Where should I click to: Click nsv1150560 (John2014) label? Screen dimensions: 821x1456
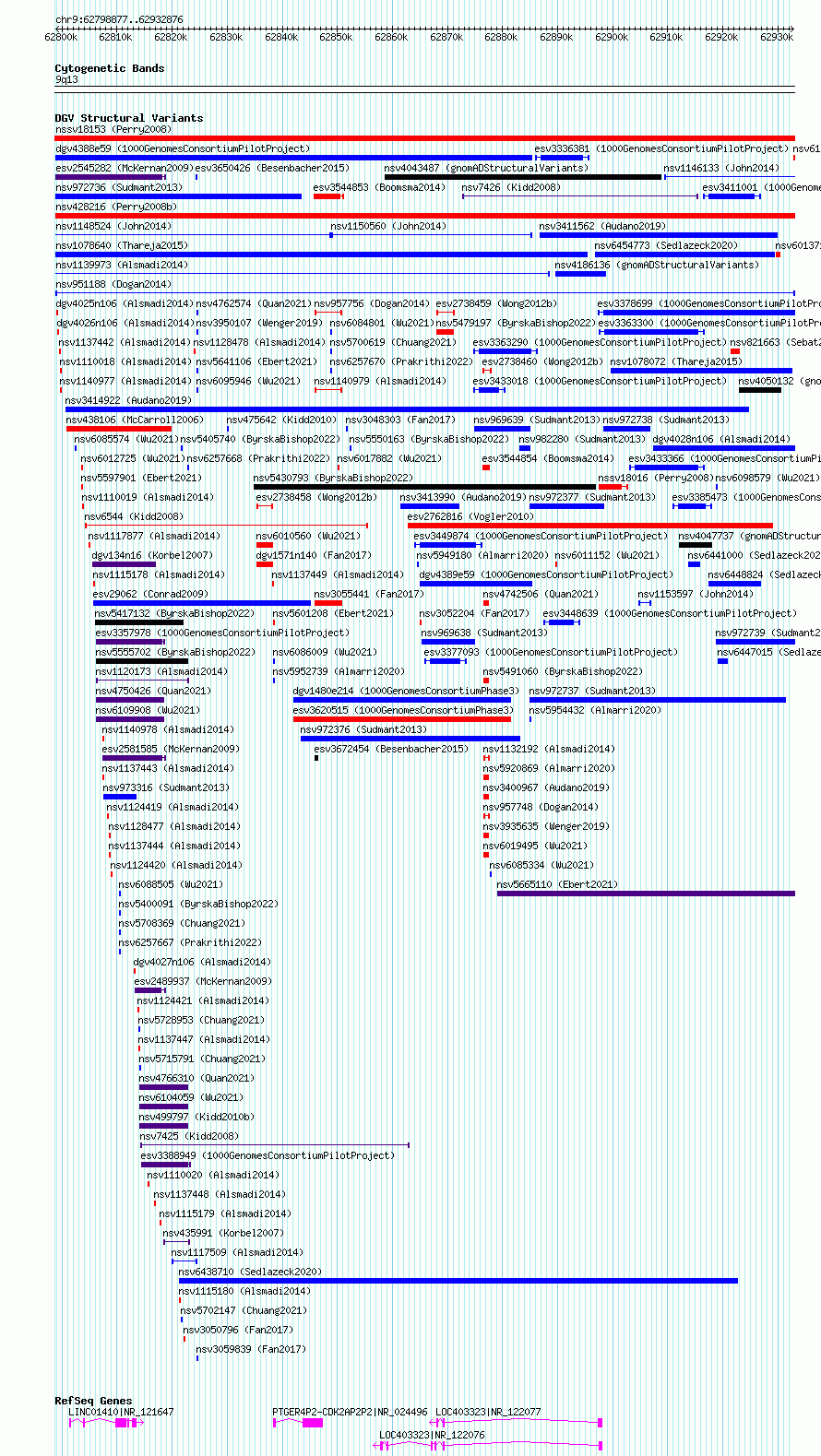pos(388,227)
